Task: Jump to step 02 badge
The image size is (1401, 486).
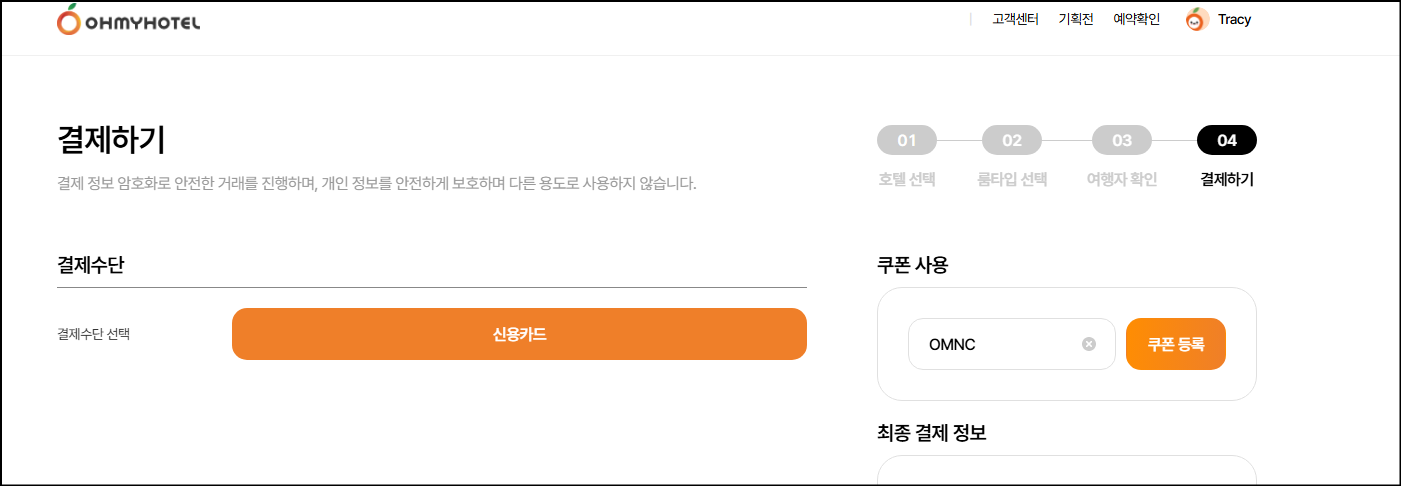Action: tap(1012, 141)
